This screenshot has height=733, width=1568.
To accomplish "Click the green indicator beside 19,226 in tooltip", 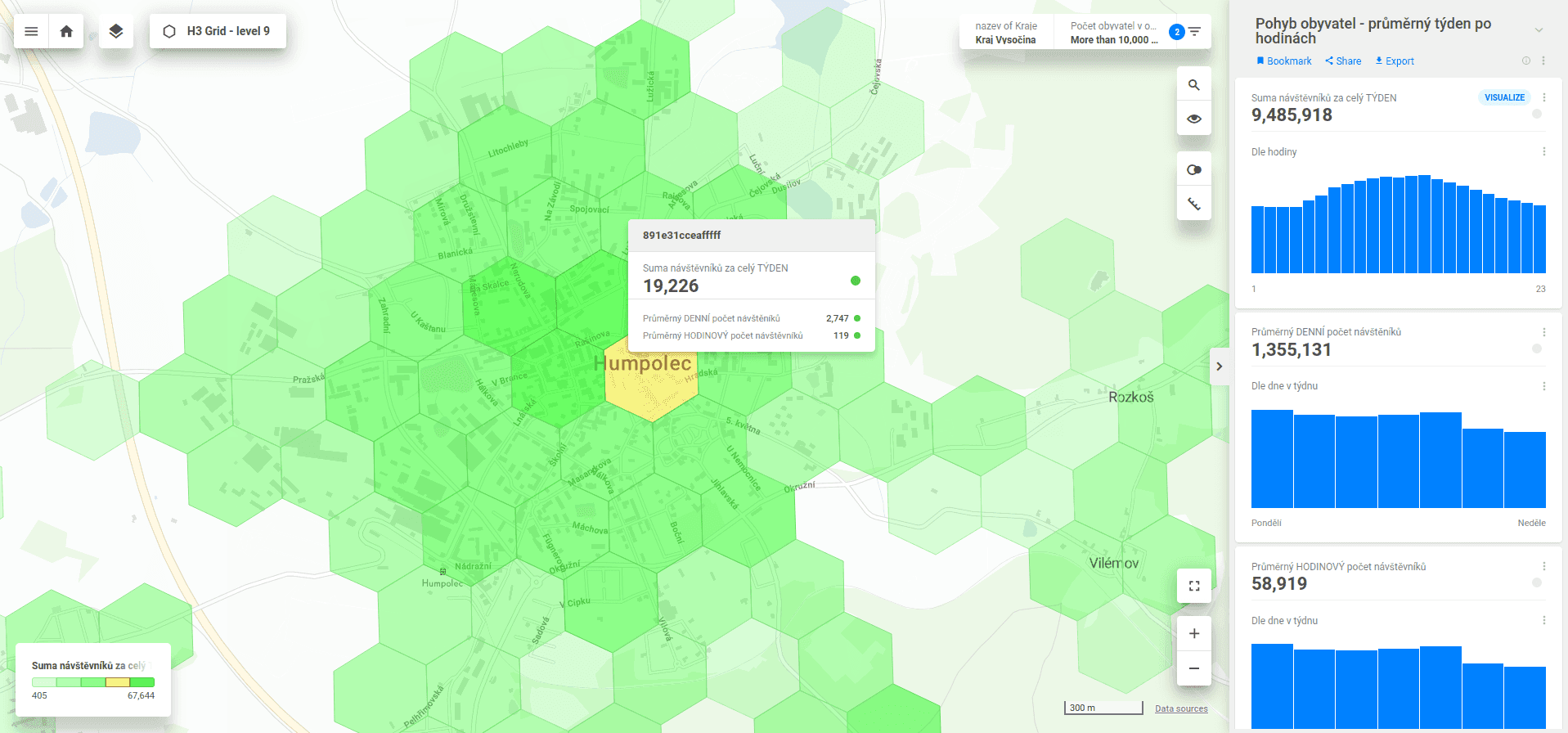I will (x=856, y=281).
